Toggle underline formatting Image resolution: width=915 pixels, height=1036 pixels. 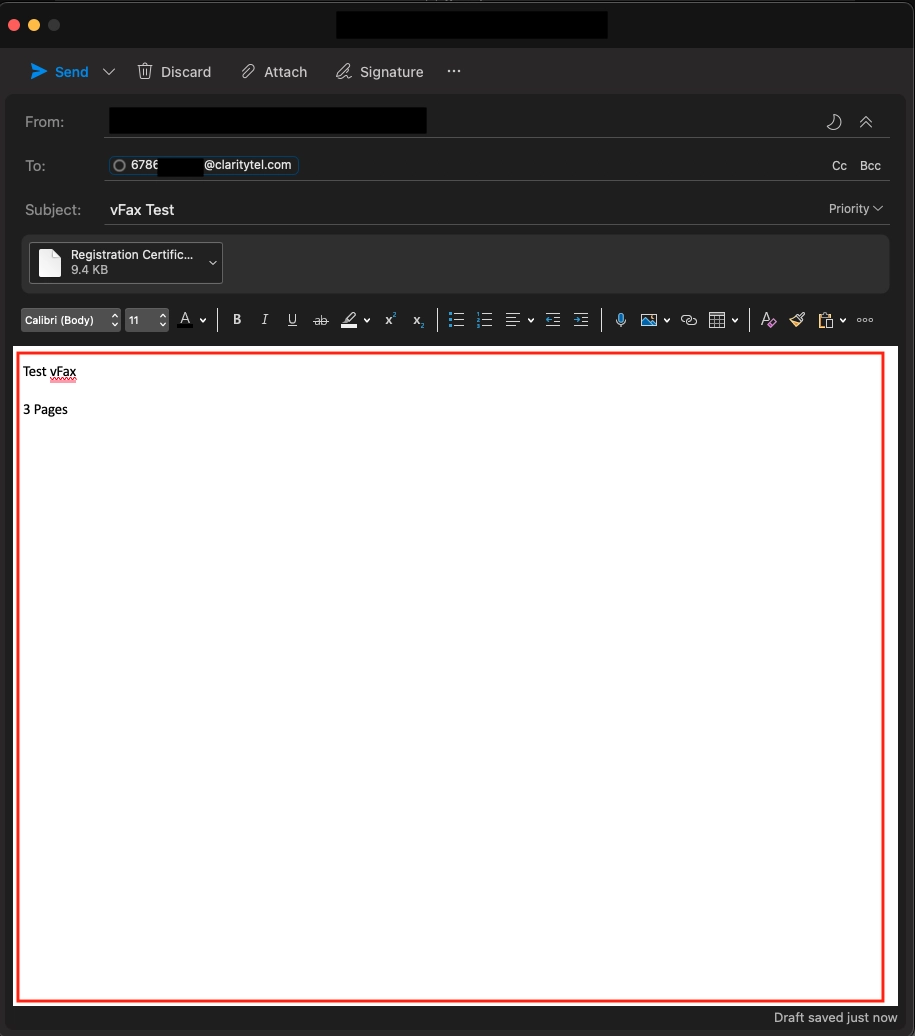coord(292,320)
